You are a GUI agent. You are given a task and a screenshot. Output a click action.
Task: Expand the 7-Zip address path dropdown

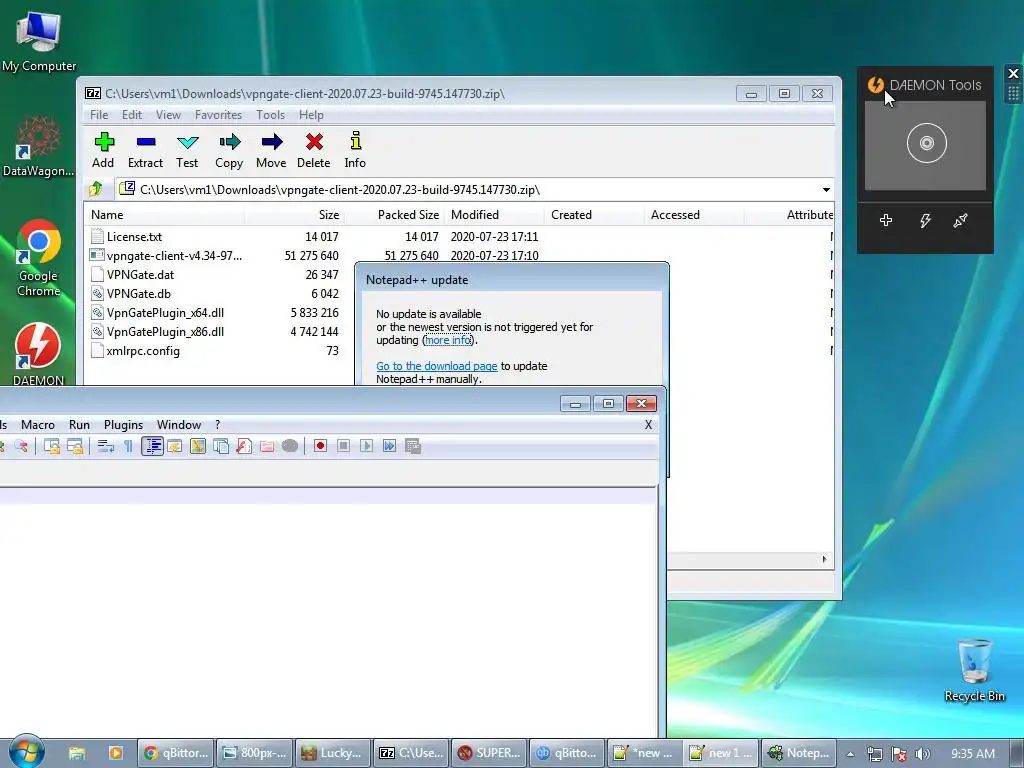(826, 190)
